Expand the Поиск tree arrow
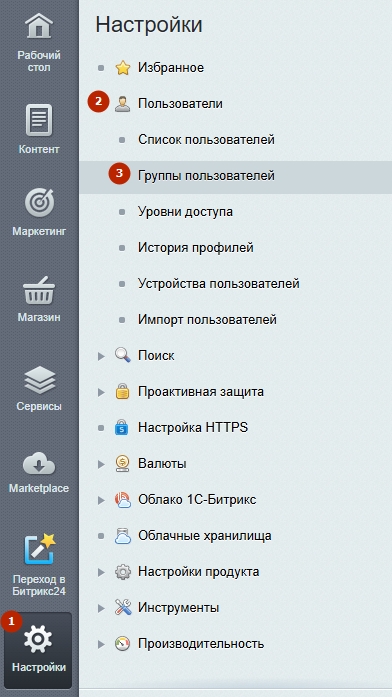Screen dimensions: 392x697 101,356
